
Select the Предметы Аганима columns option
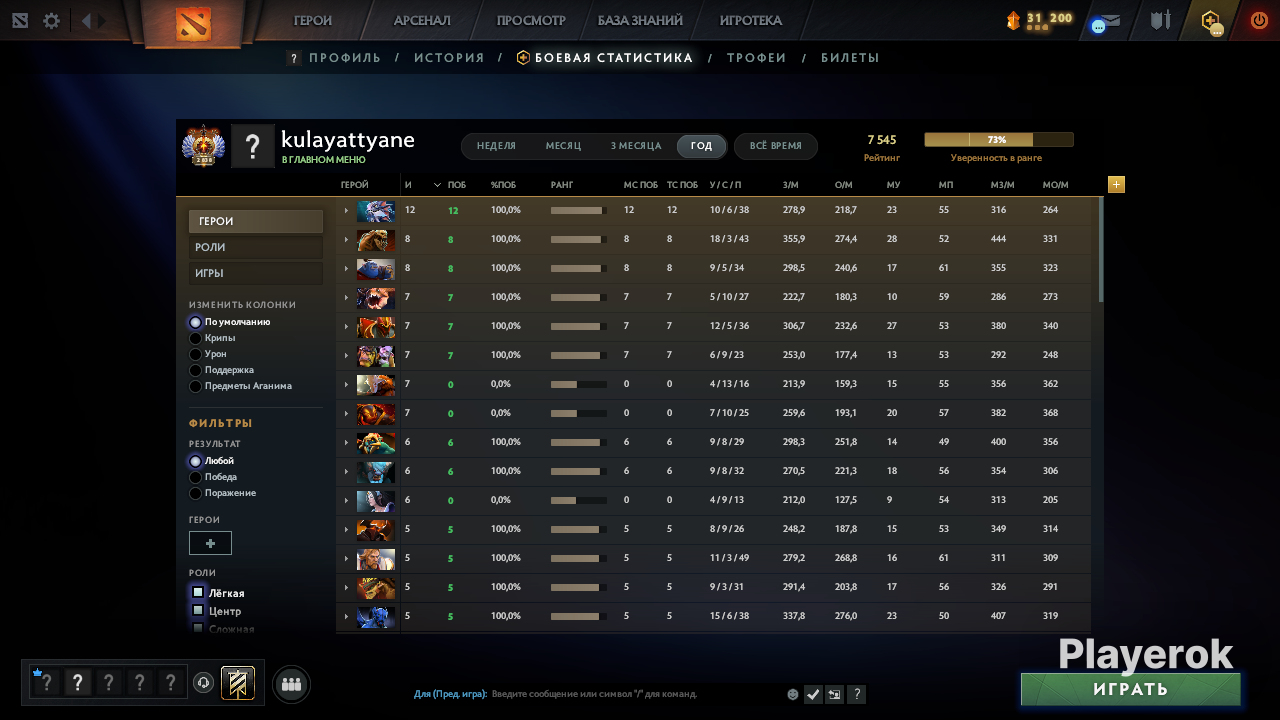click(x=241, y=386)
